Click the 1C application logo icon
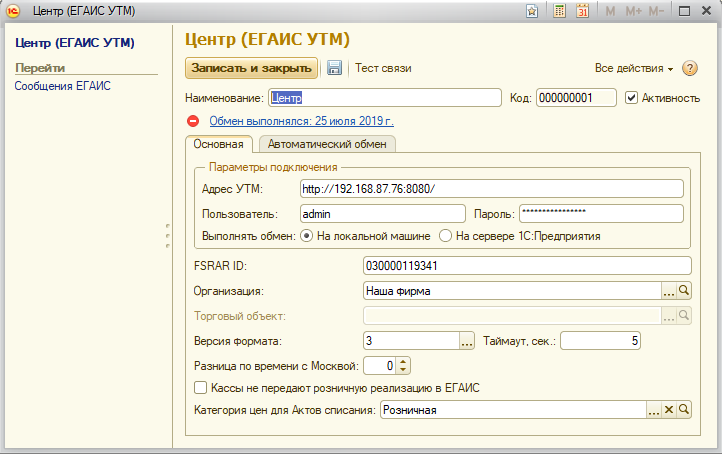 [13, 11]
